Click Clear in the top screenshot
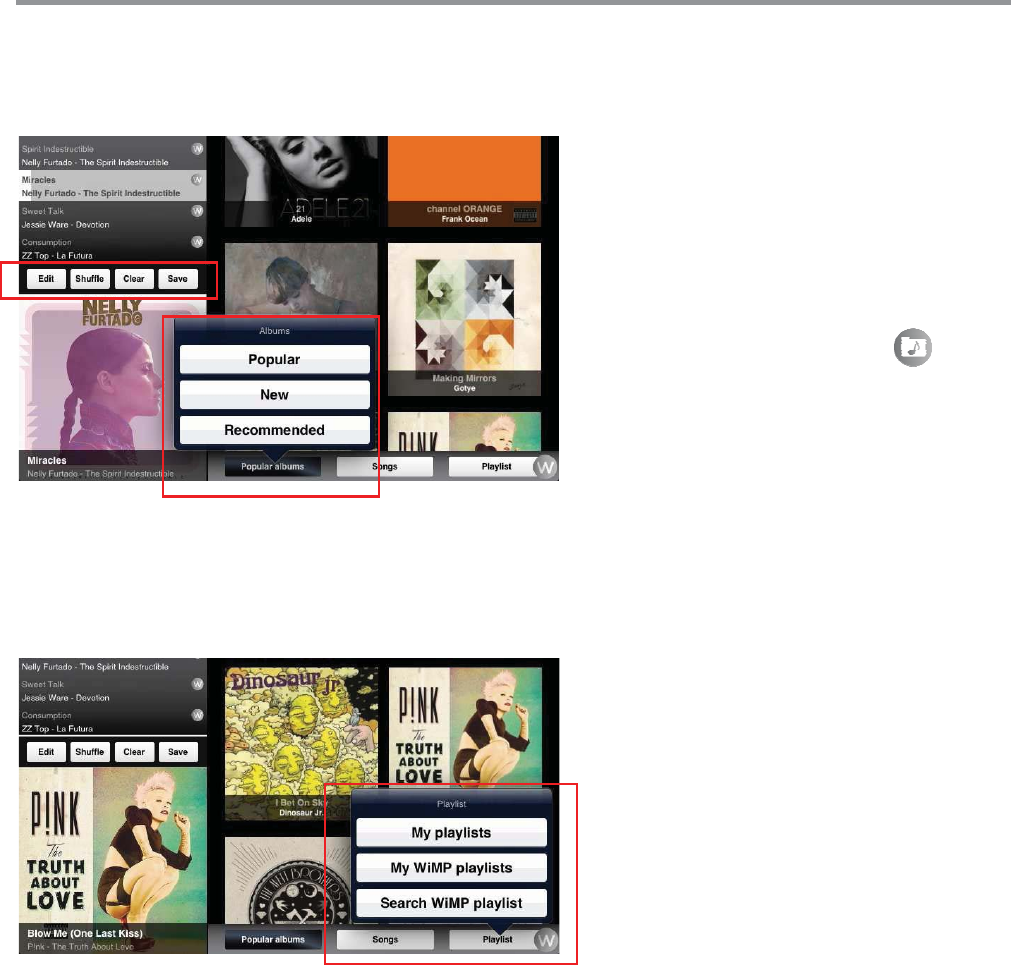The width and height of the screenshot is (1011, 965). tap(133, 278)
